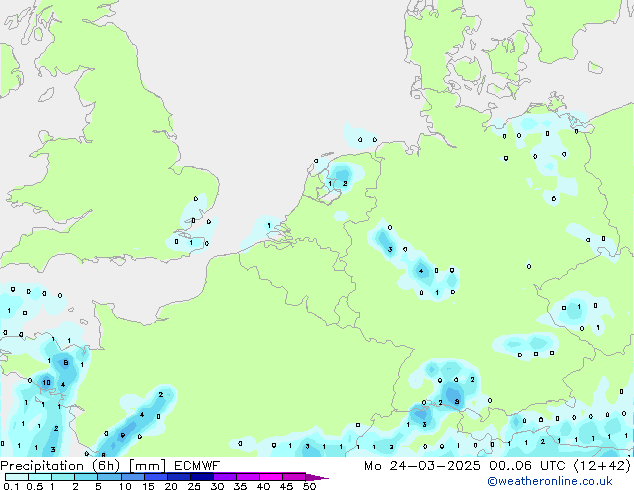Select the 30–35 mm purple legend swatch
Image resolution: width=634 pixels, height=490 pixels.
pyautogui.click(x=224, y=477)
